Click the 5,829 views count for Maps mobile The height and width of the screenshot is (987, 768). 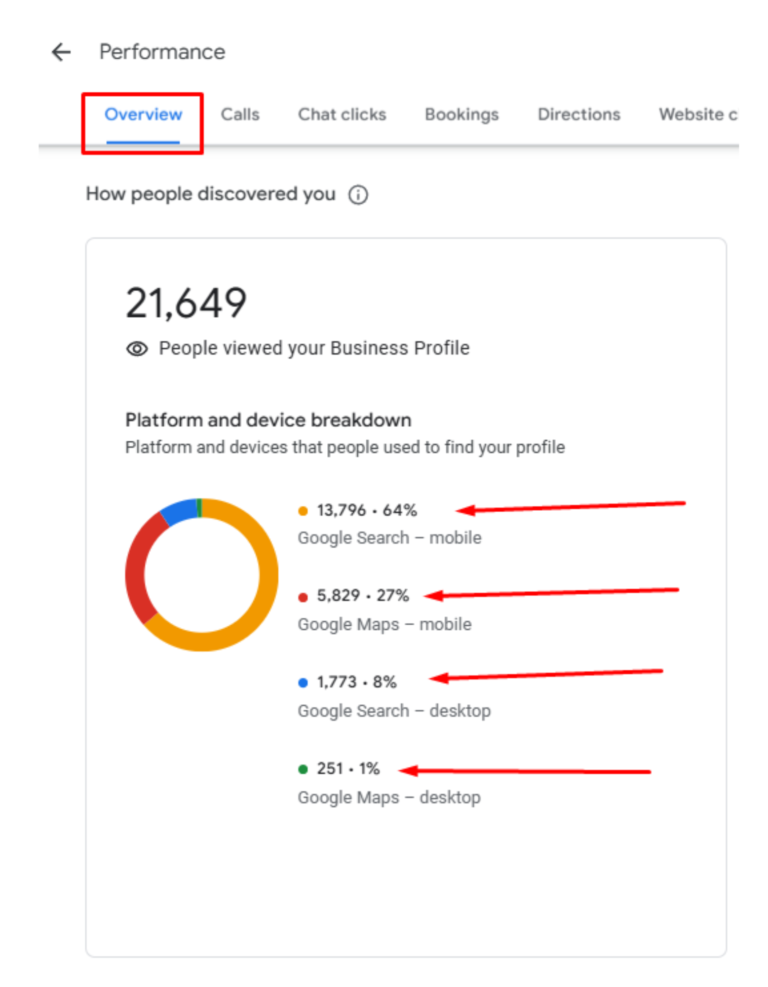(x=340, y=595)
